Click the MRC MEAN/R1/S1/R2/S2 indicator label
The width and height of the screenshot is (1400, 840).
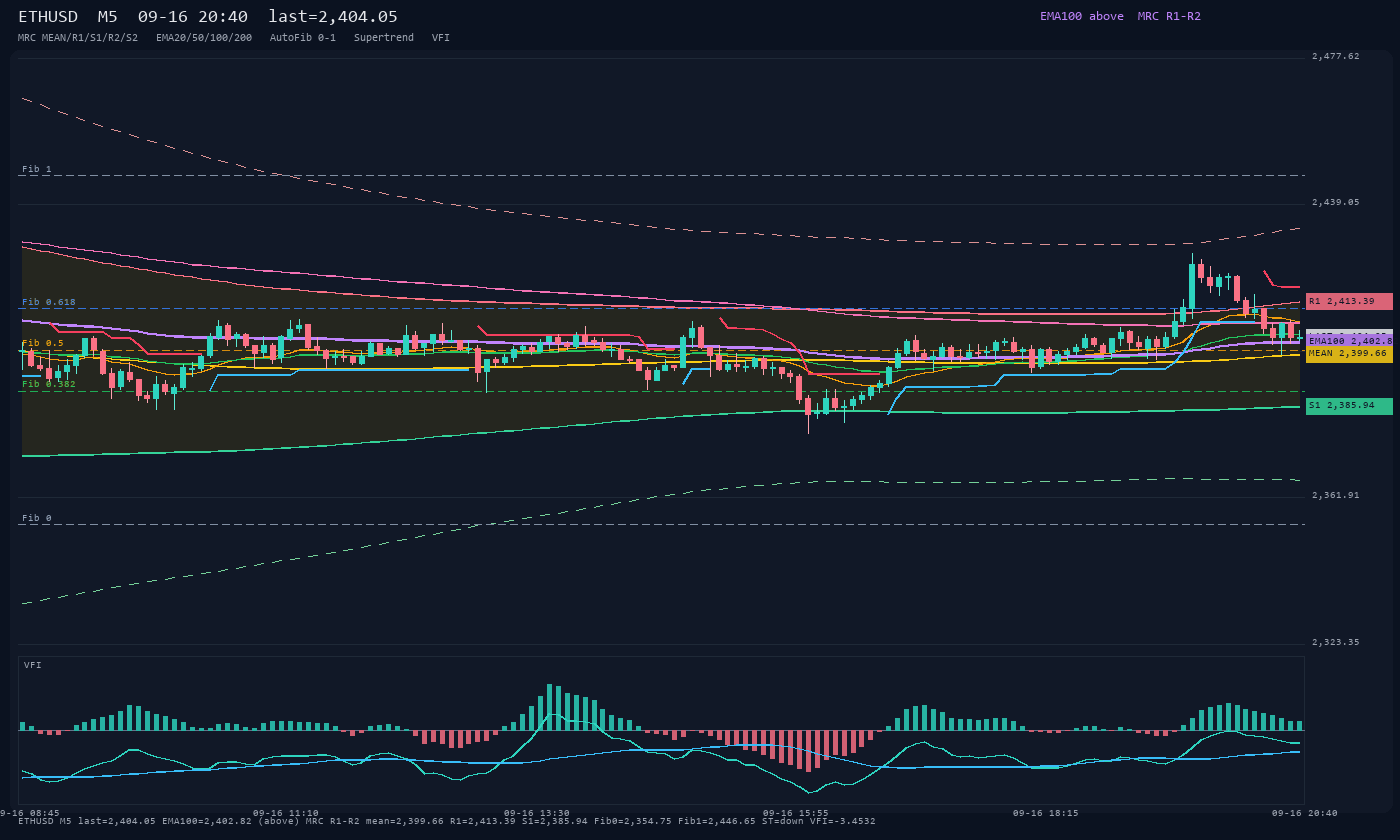click(x=78, y=38)
